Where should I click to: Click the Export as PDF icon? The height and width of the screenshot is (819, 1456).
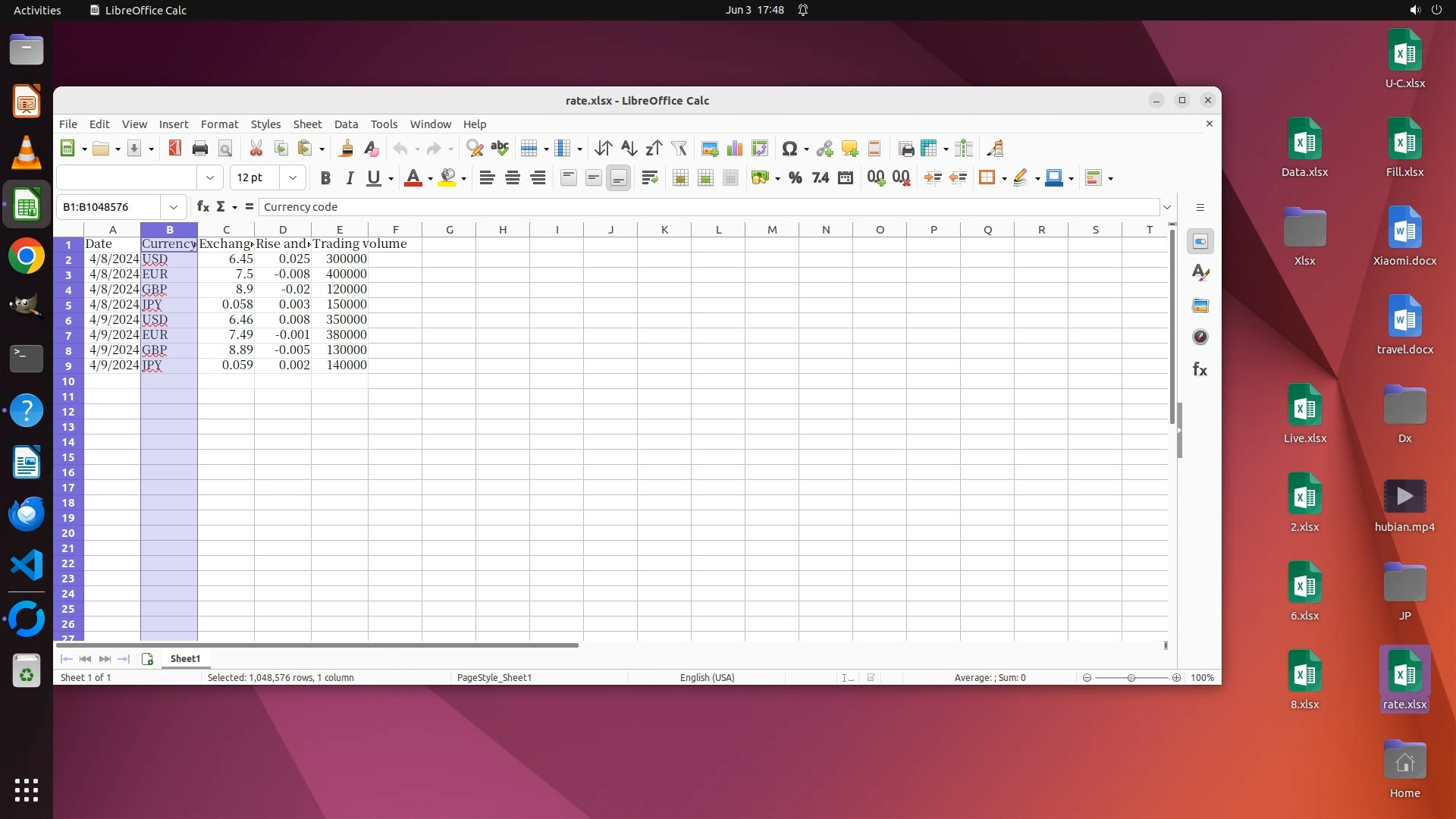tap(175, 149)
